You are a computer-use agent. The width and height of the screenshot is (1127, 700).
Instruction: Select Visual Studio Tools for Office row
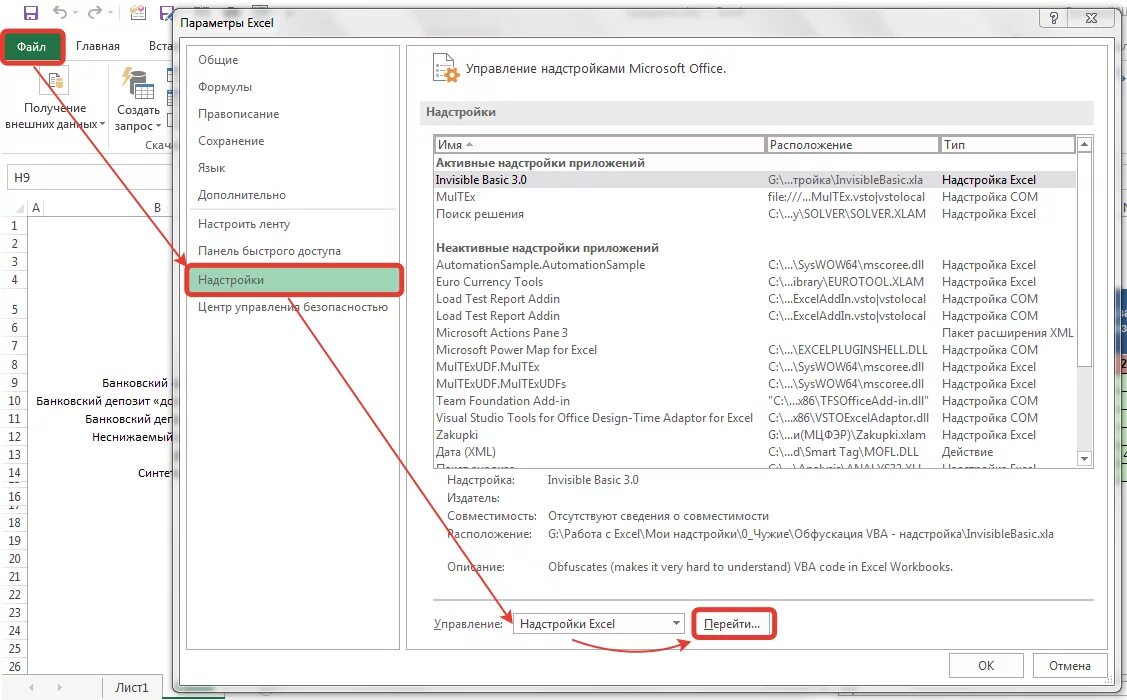[755, 418]
